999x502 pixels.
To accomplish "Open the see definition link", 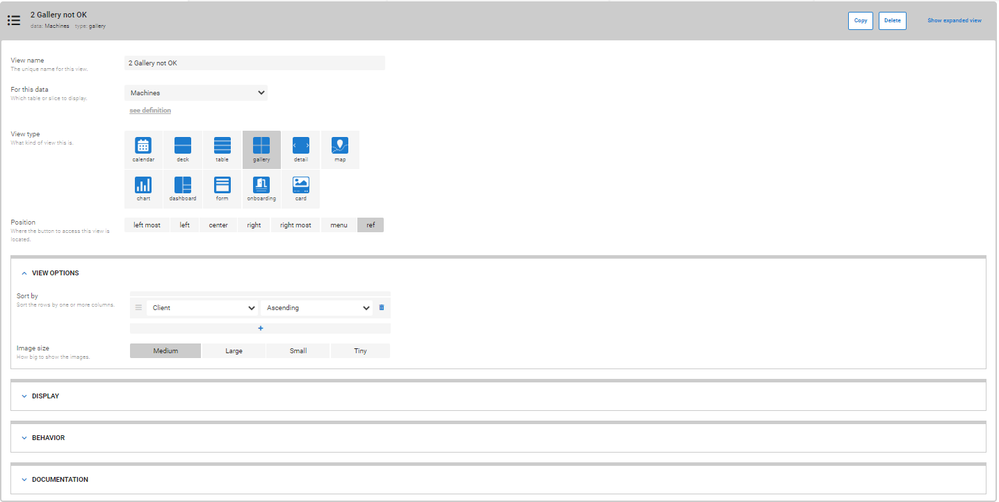I will (150, 110).
